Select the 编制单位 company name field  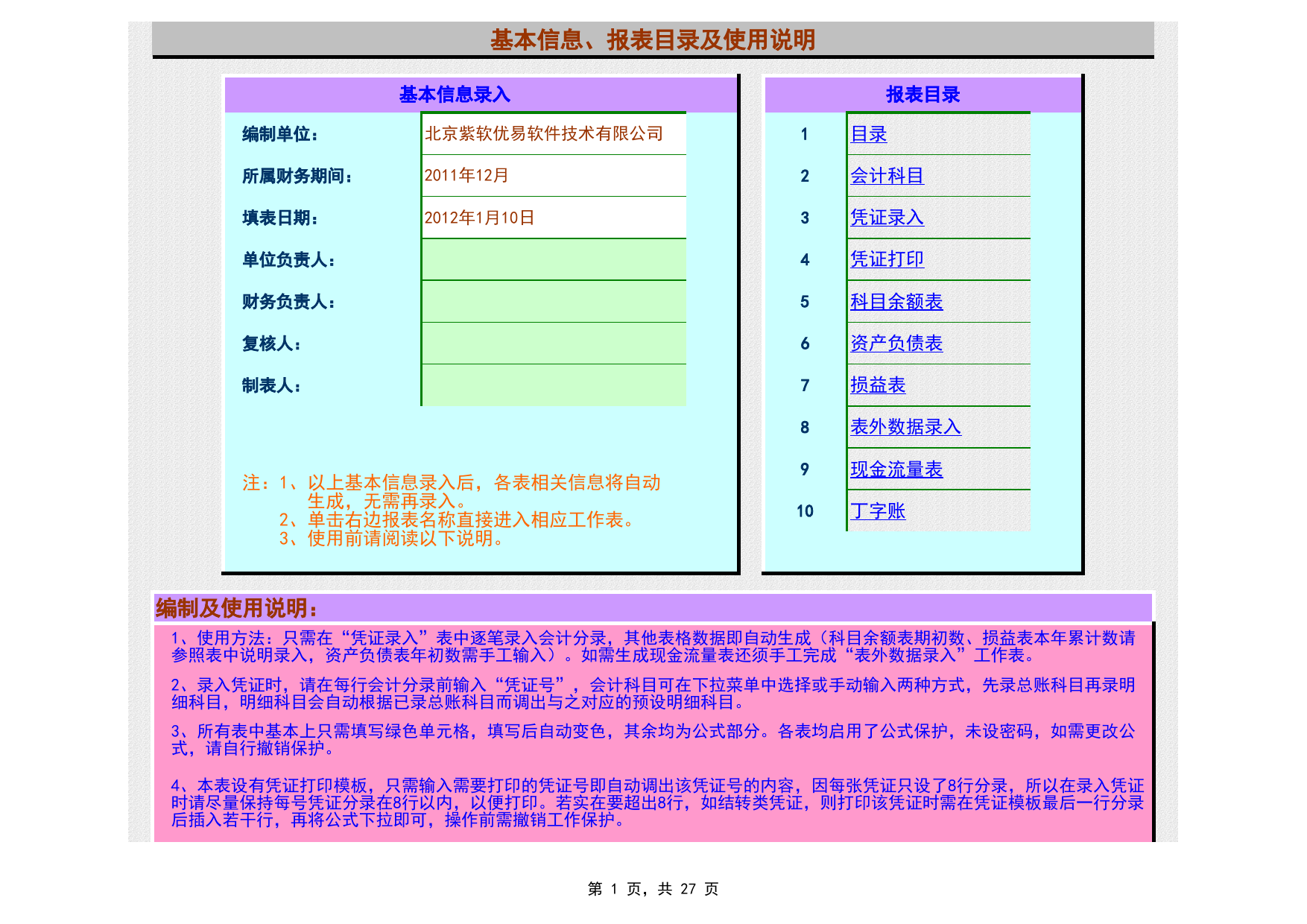[554, 134]
